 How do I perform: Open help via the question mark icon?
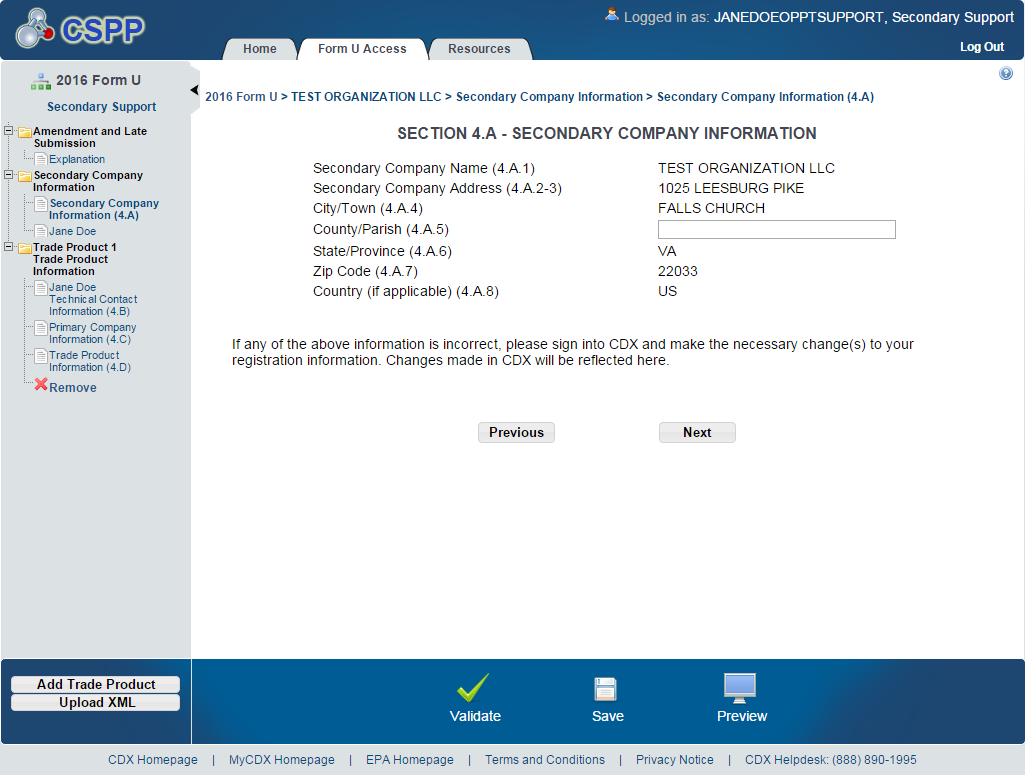tap(1006, 74)
